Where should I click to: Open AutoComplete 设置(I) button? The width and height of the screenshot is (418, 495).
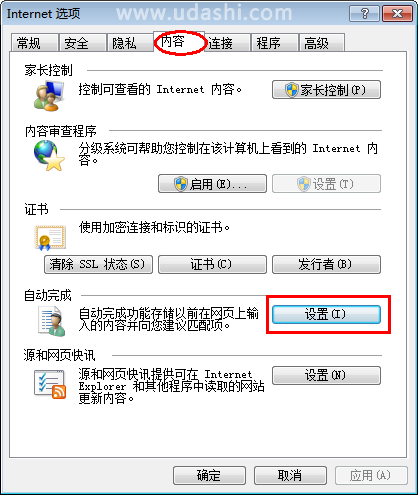326,314
